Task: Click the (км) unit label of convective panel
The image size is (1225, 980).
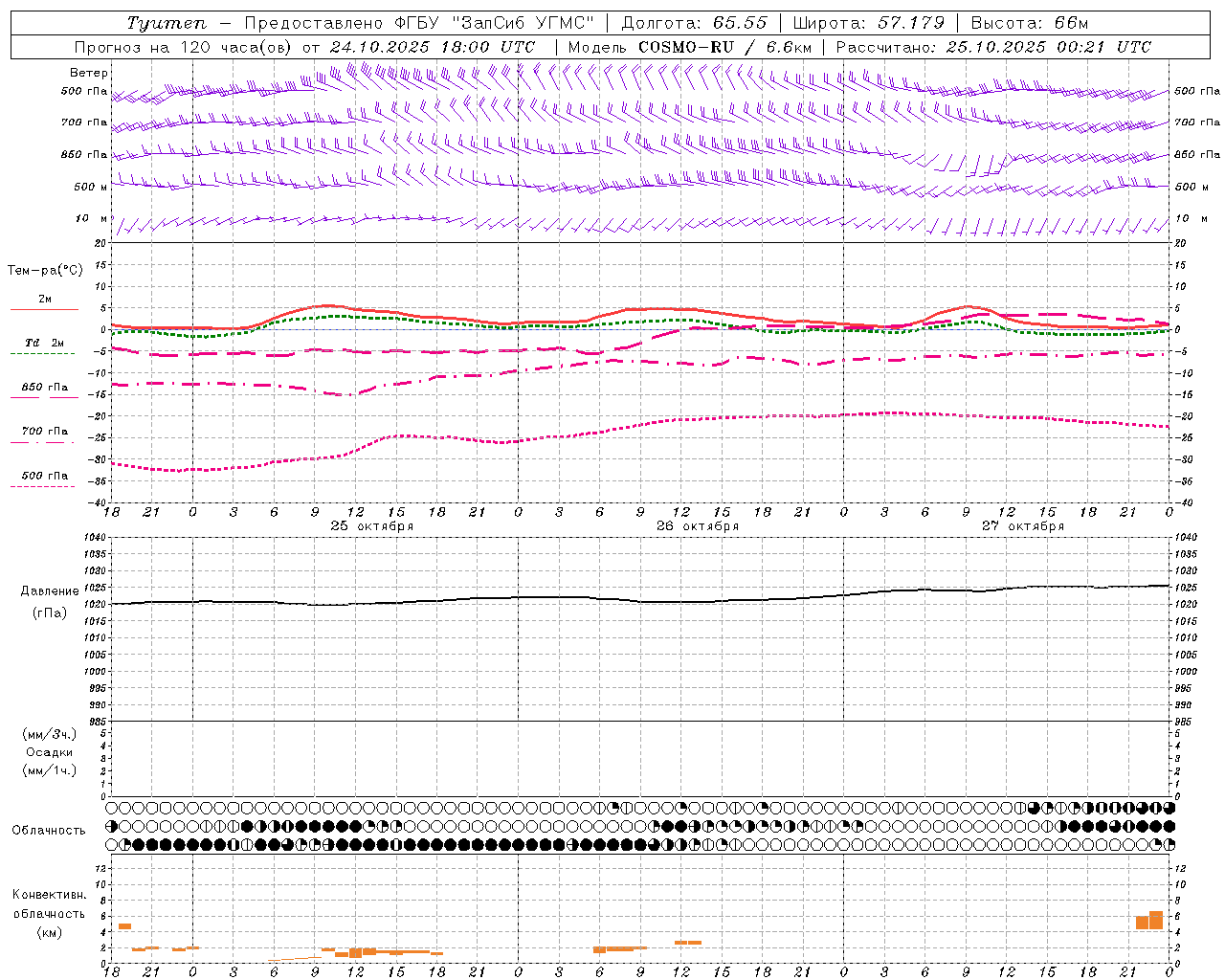Action: [49, 932]
